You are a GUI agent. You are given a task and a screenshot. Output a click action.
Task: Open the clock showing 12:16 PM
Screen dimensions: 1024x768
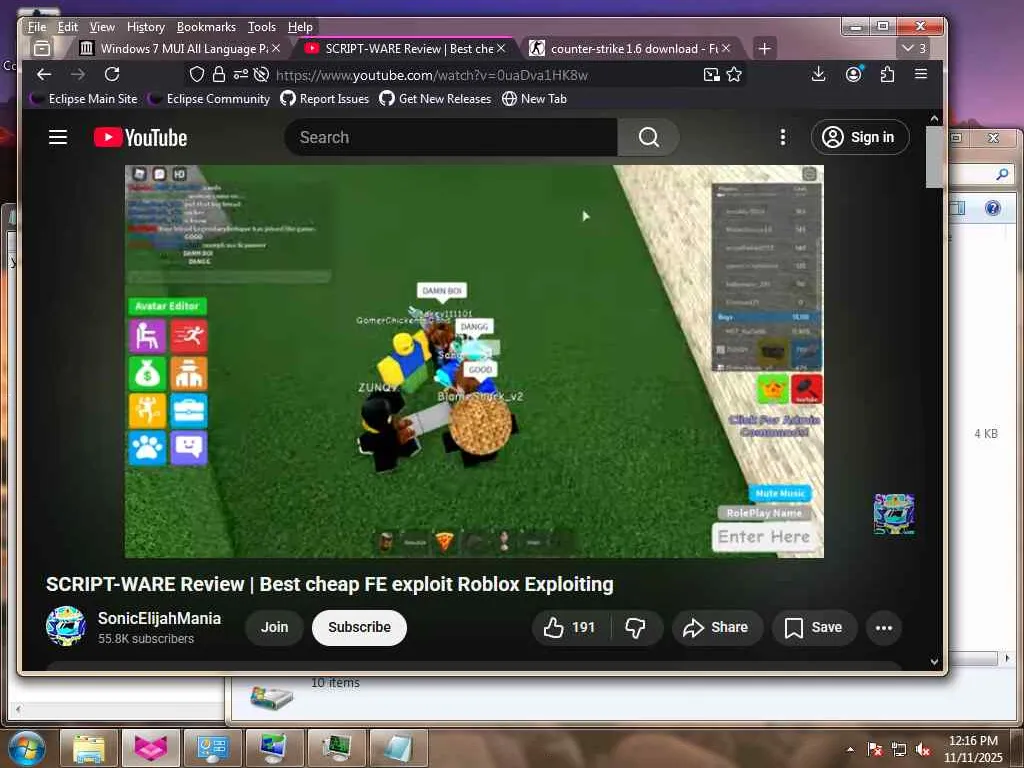(973, 748)
